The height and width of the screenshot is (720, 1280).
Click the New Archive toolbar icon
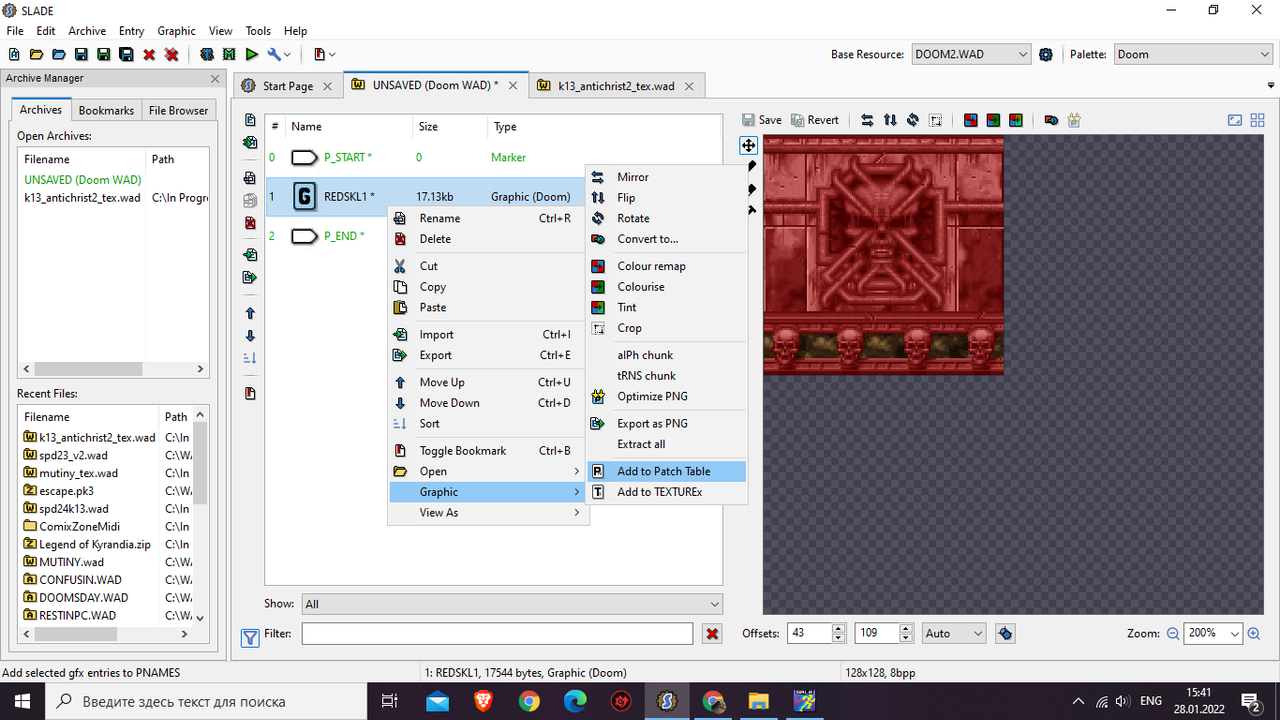(x=14, y=54)
